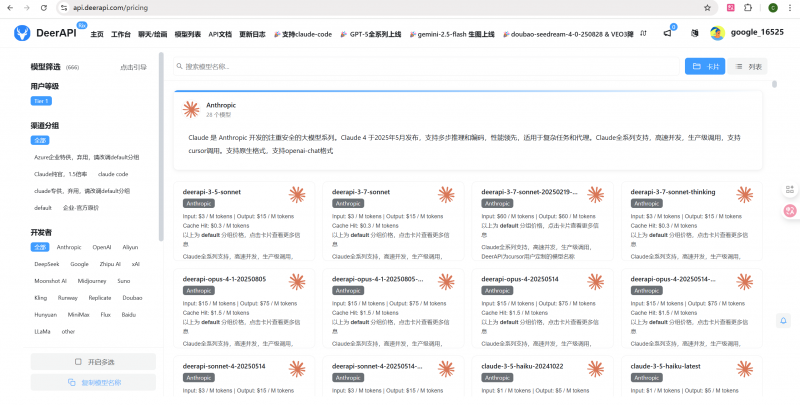Click Anthropic logo on deerapi-3-5-sonnet card
The height and width of the screenshot is (405, 800).
point(297,195)
